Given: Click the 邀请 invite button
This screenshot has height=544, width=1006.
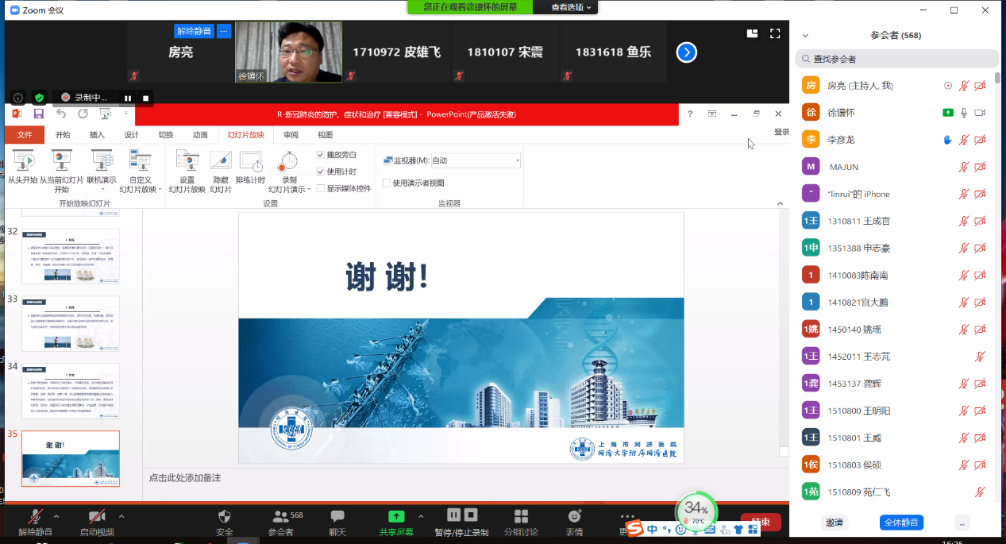Looking at the screenshot, I should point(833,522).
